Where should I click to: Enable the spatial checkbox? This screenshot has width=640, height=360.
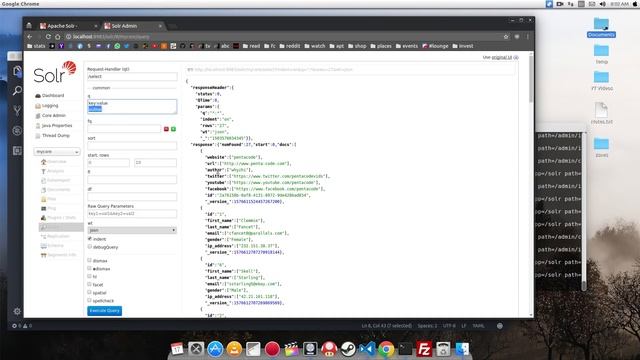coord(89,292)
